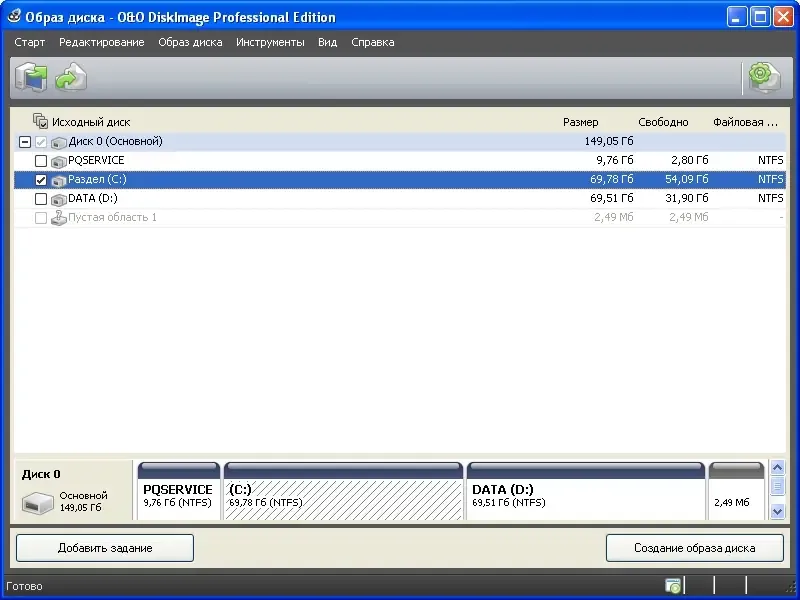800x600 pixels.
Task: Click the DATA (D:) partition icon
Action: point(59,199)
